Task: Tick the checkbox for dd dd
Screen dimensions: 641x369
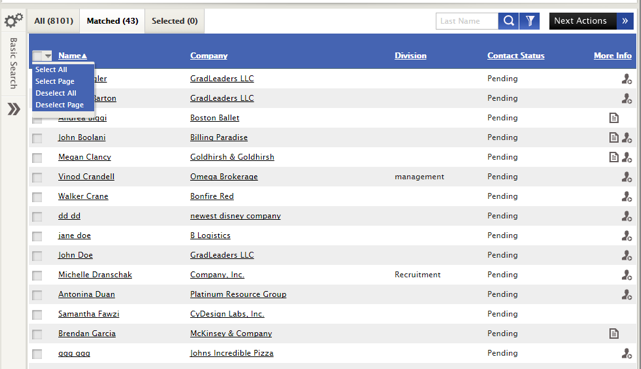Action: (37, 217)
